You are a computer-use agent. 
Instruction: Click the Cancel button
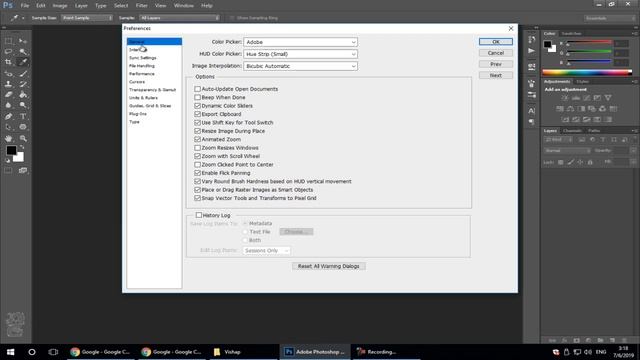(496, 53)
